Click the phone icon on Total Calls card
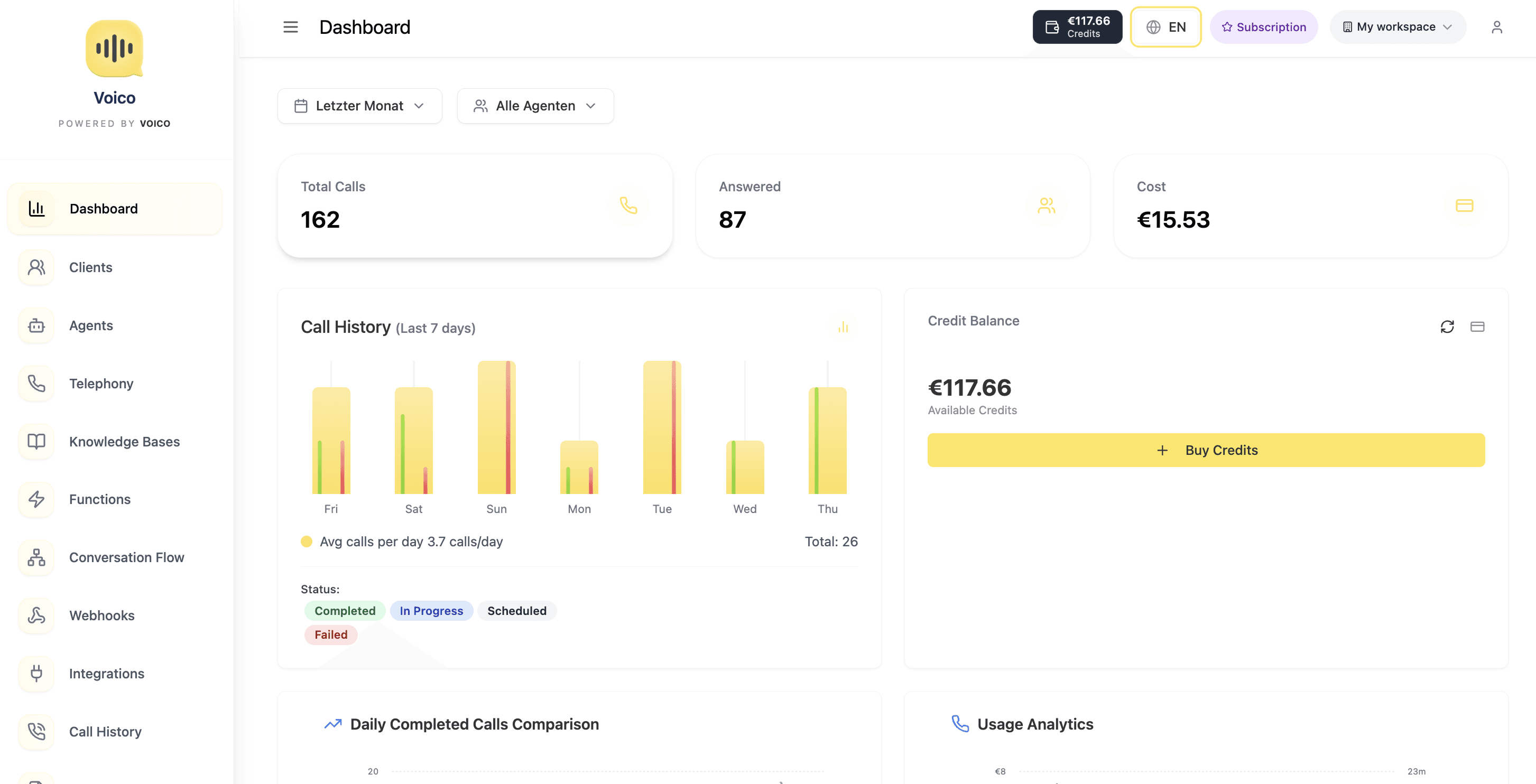Viewport: 1536px width, 784px height. (x=628, y=206)
